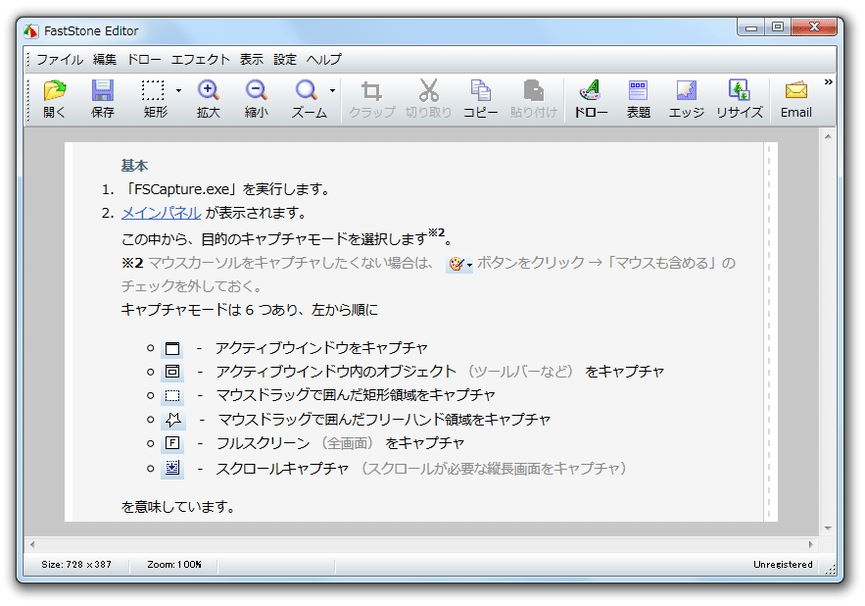Click the 縮小 zoom out icon
Screen dimensions: 865x606
coord(257,90)
